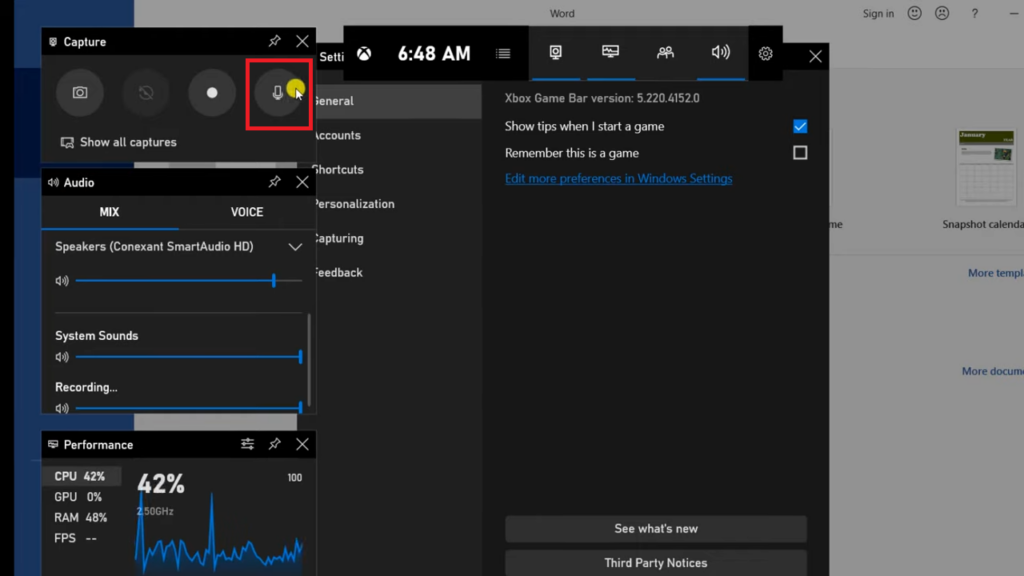Image resolution: width=1024 pixels, height=576 pixels.
Task: Select the FPS metric
Action: tap(82, 538)
